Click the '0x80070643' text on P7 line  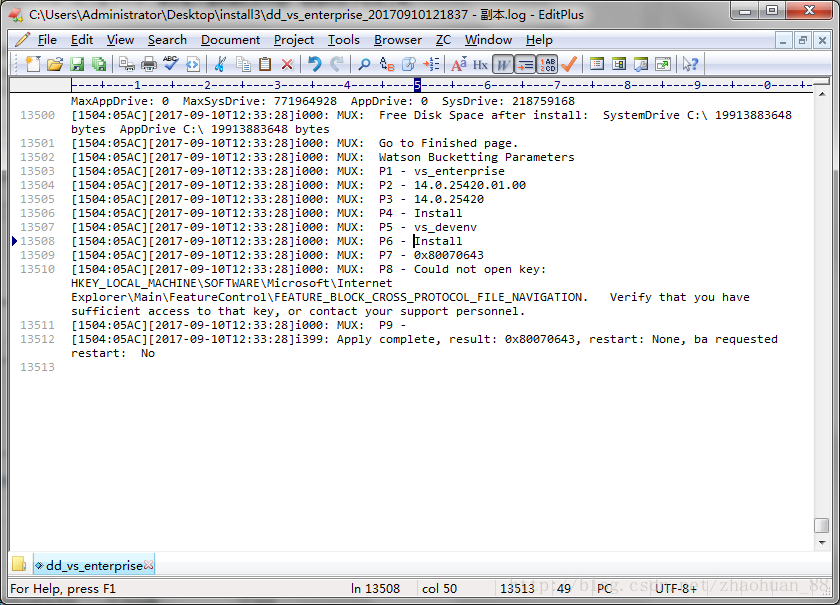click(449, 255)
